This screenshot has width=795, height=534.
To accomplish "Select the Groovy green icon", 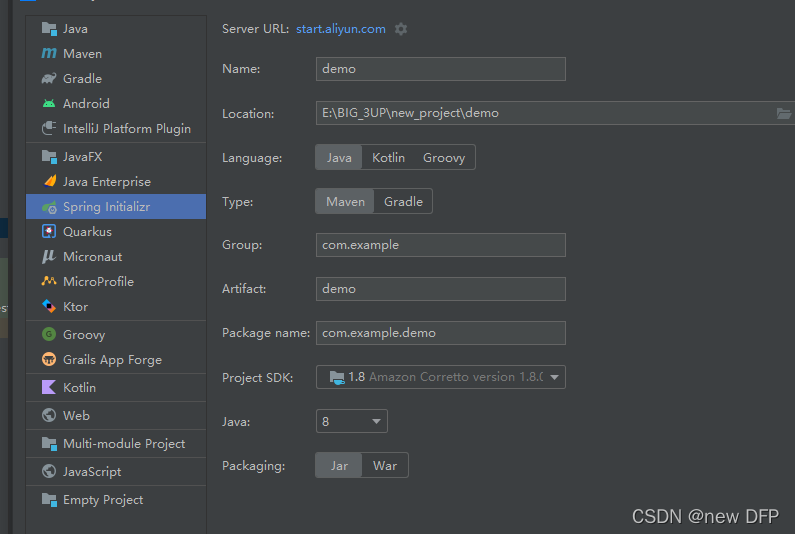I will point(49,334).
